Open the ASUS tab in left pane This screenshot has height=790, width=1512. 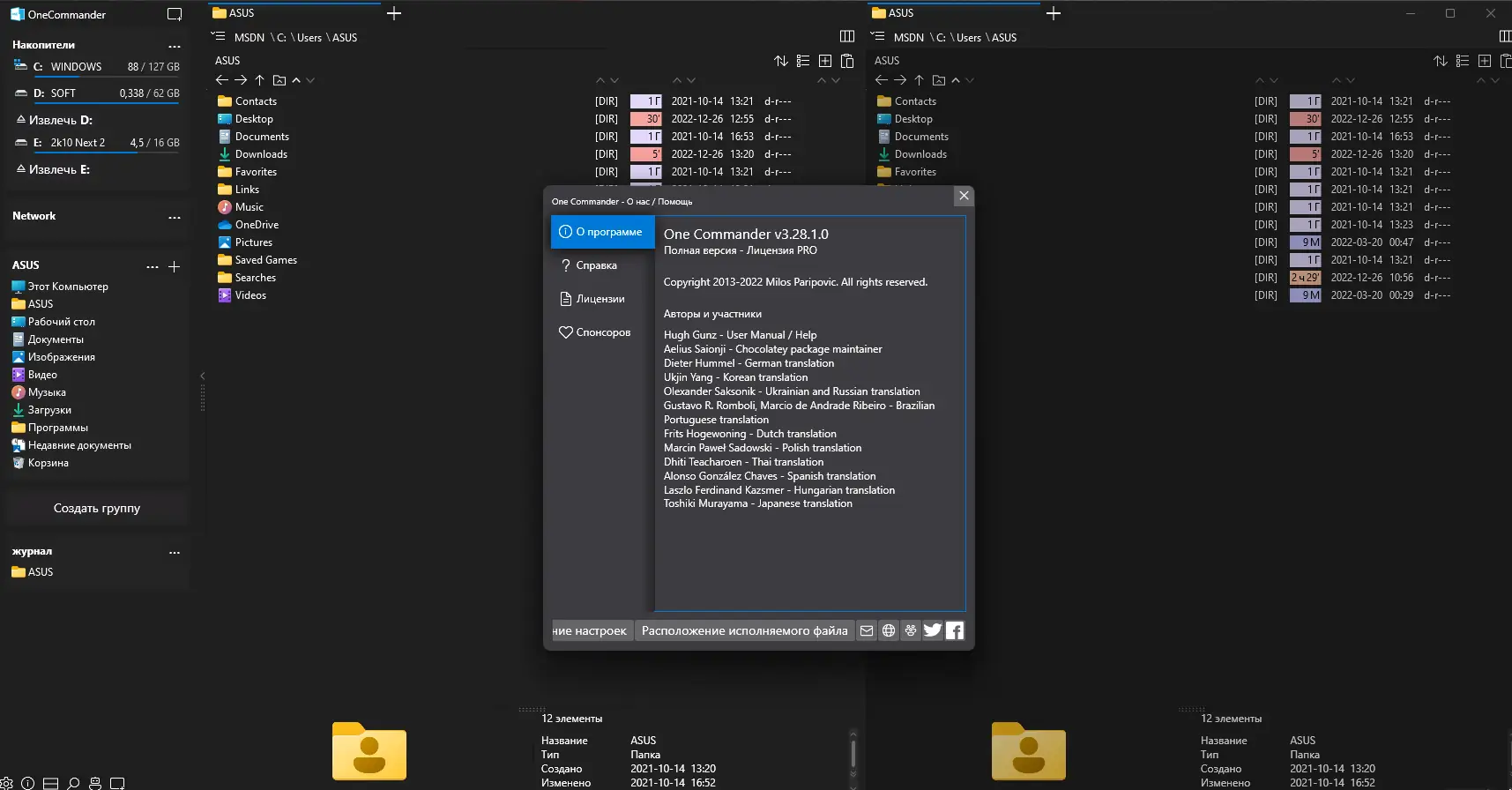point(294,13)
